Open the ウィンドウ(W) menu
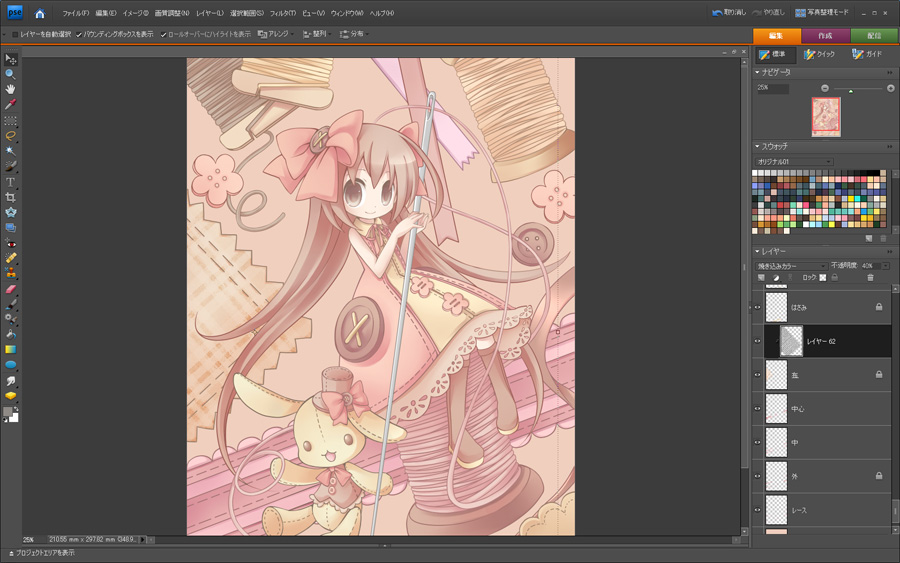 coord(347,13)
